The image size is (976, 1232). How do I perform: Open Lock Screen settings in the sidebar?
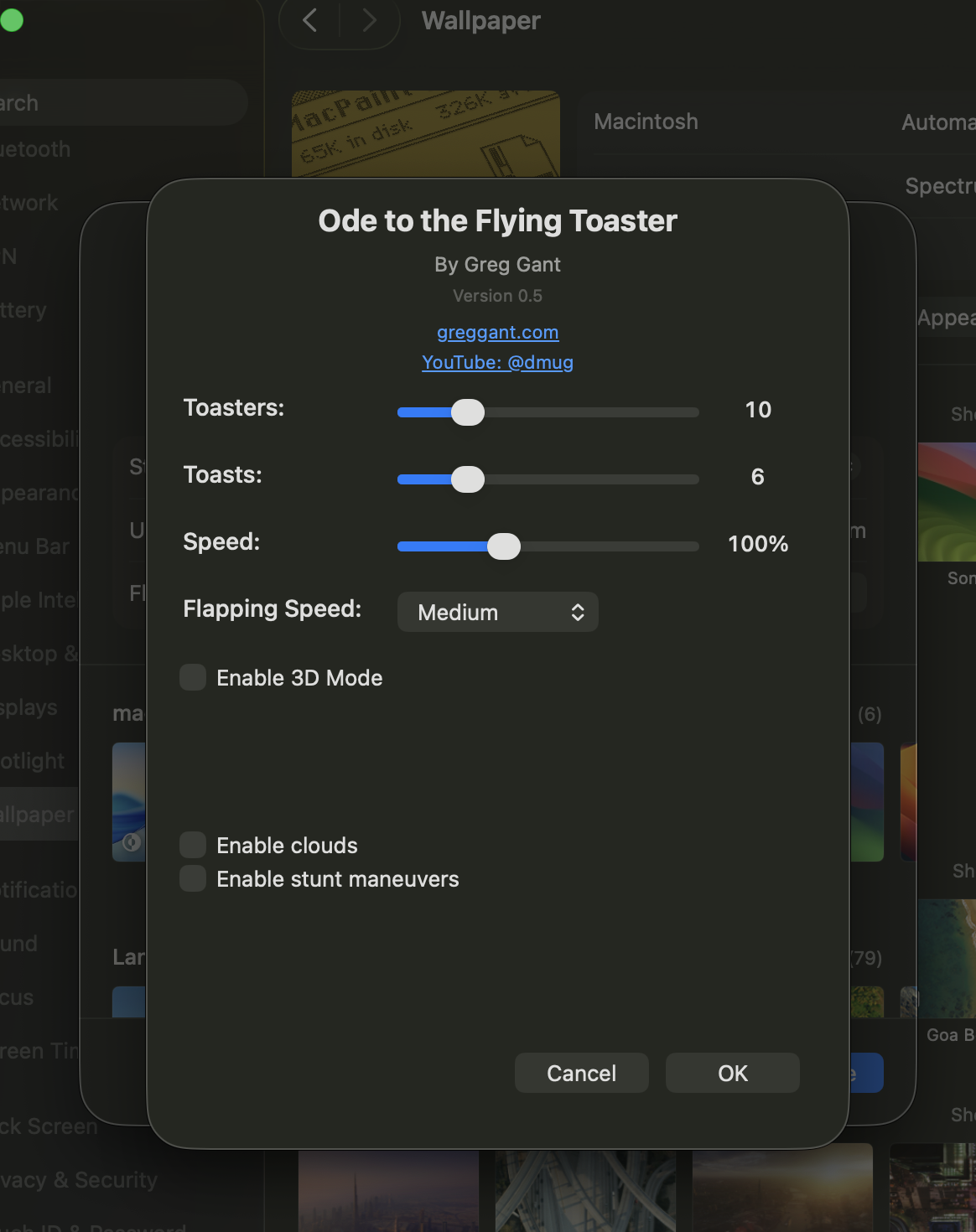pyautogui.click(x=49, y=1126)
